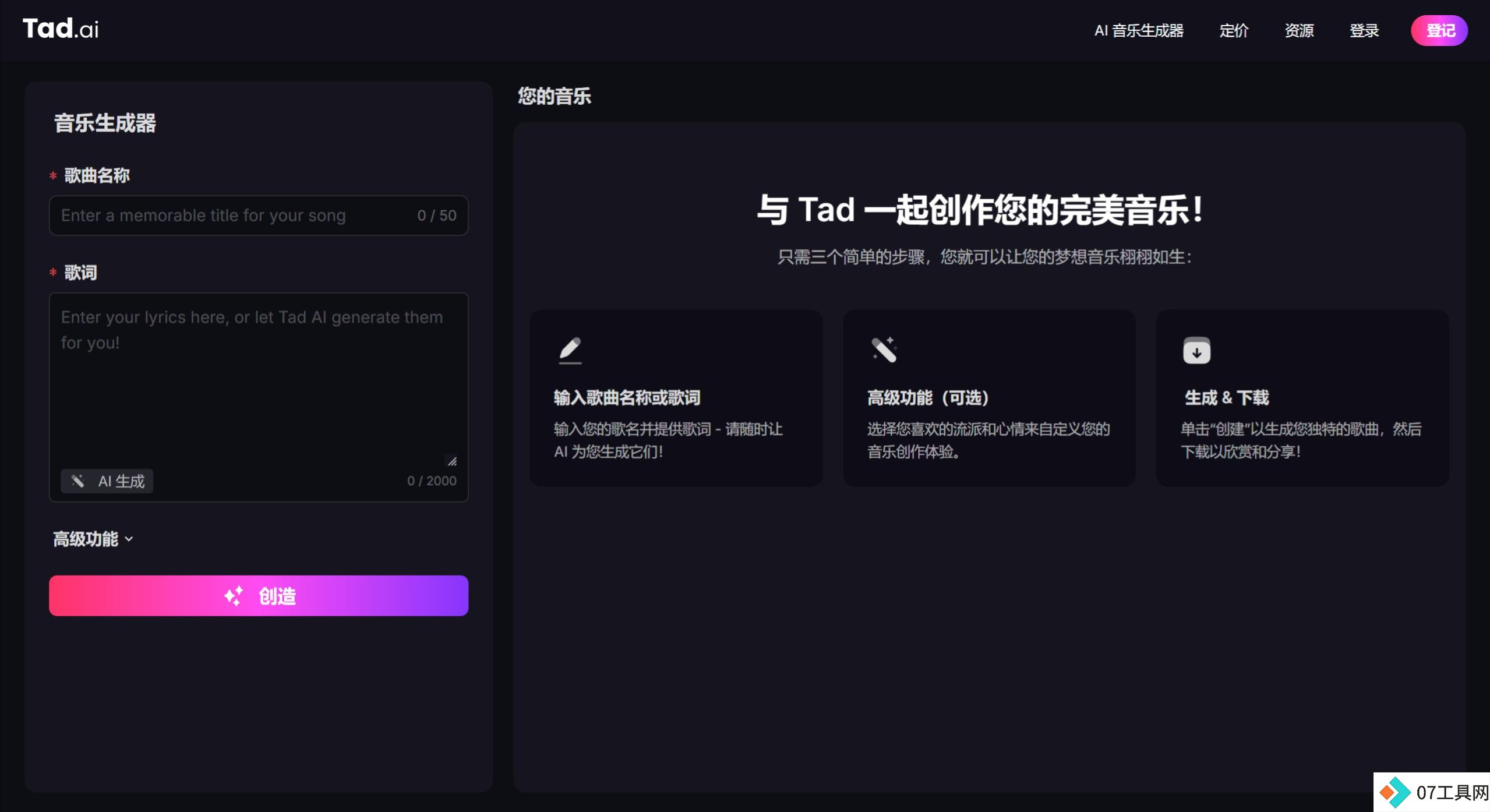The width and height of the screenshot is (1490, 812).
Task: Click the resize handle of lyrics textarea
Action: tap(452, 461)
